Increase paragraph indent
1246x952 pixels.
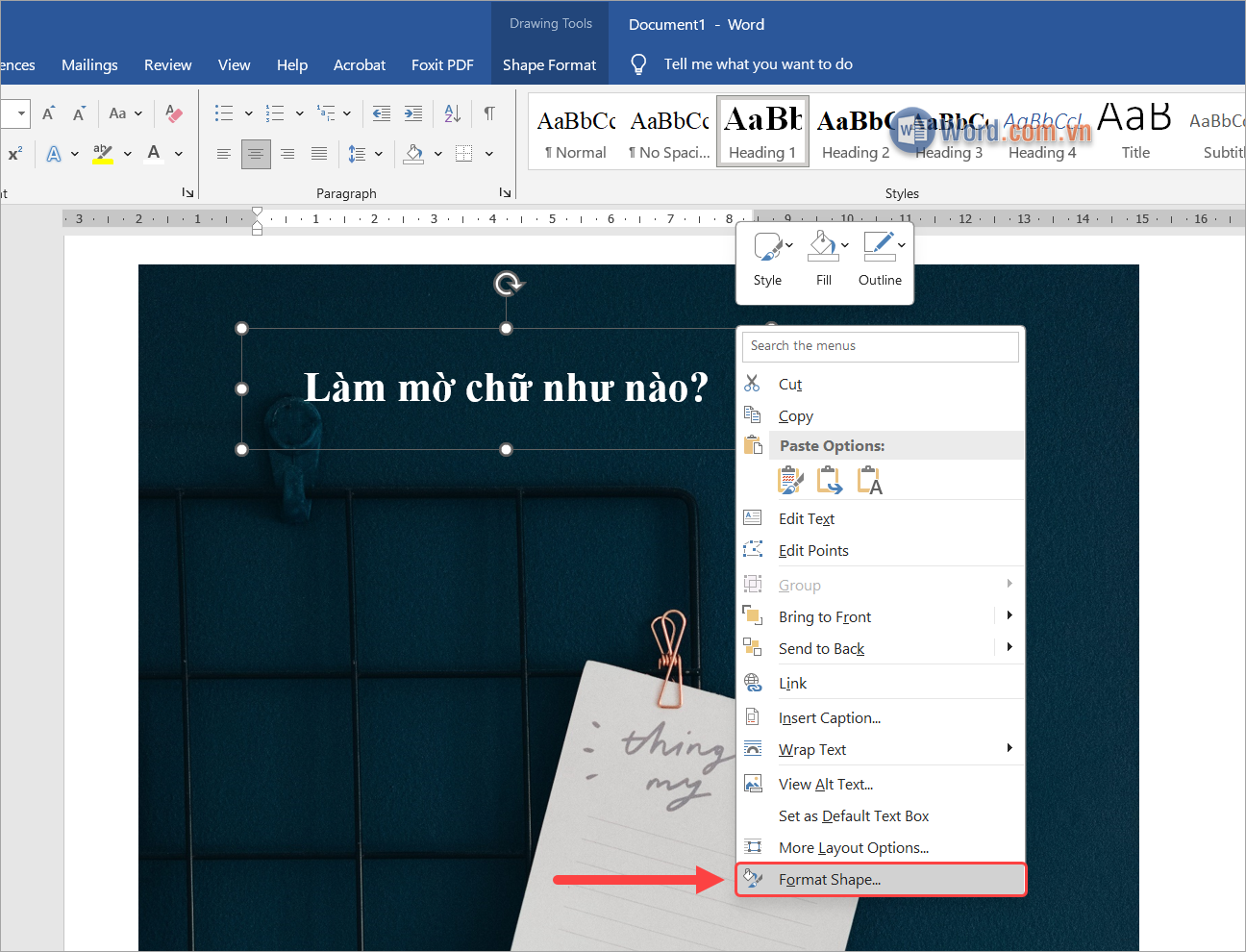coord(413,113)
